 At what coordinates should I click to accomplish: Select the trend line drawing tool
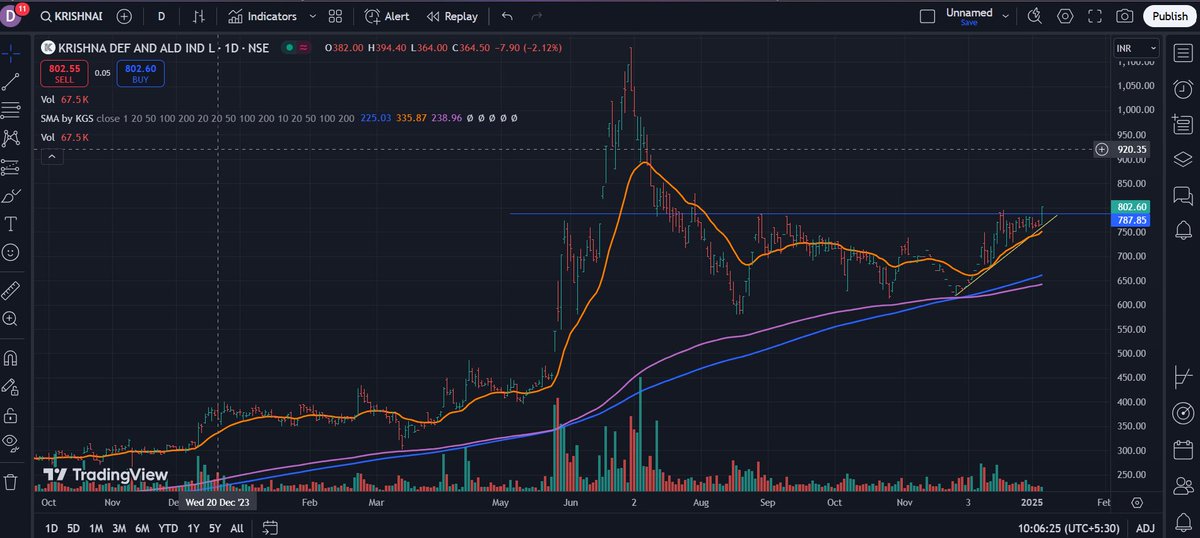point(11,80)
